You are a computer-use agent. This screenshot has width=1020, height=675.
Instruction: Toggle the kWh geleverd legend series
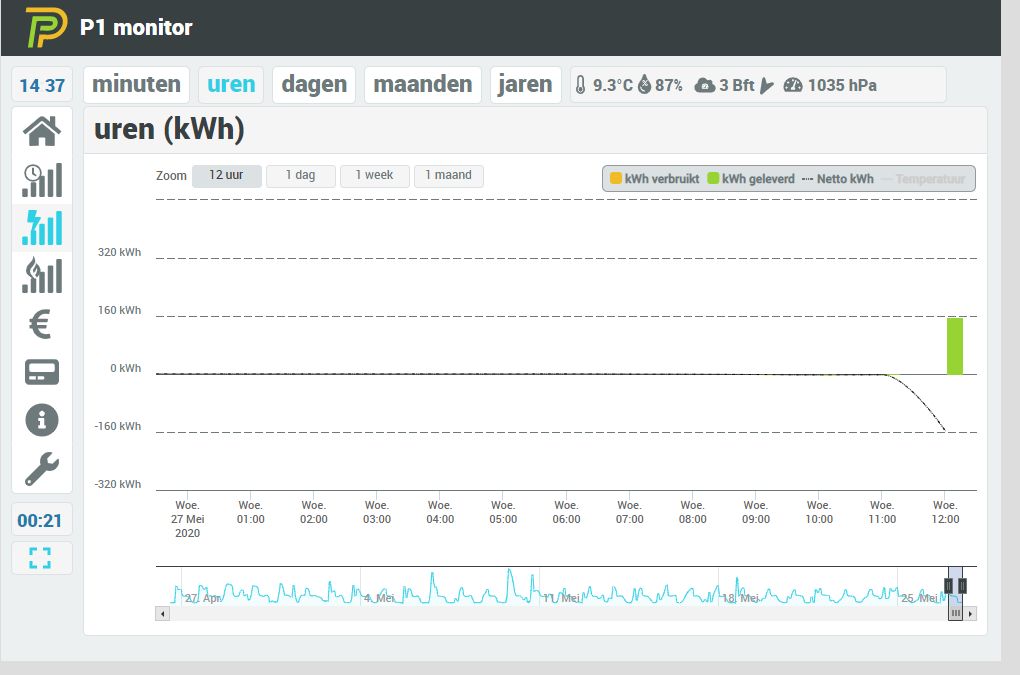tap(751, 179)
